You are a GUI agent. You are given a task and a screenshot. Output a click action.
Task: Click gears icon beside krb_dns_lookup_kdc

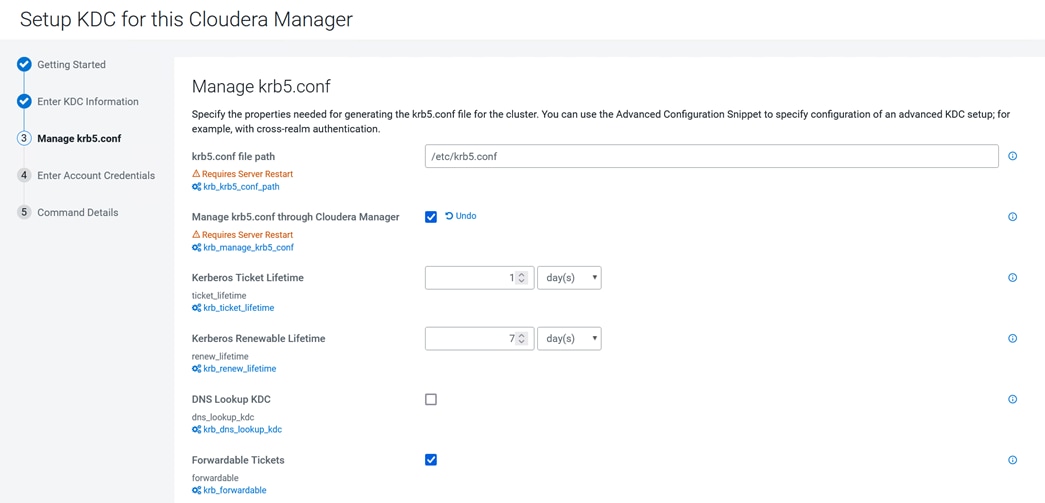point(197,429)
